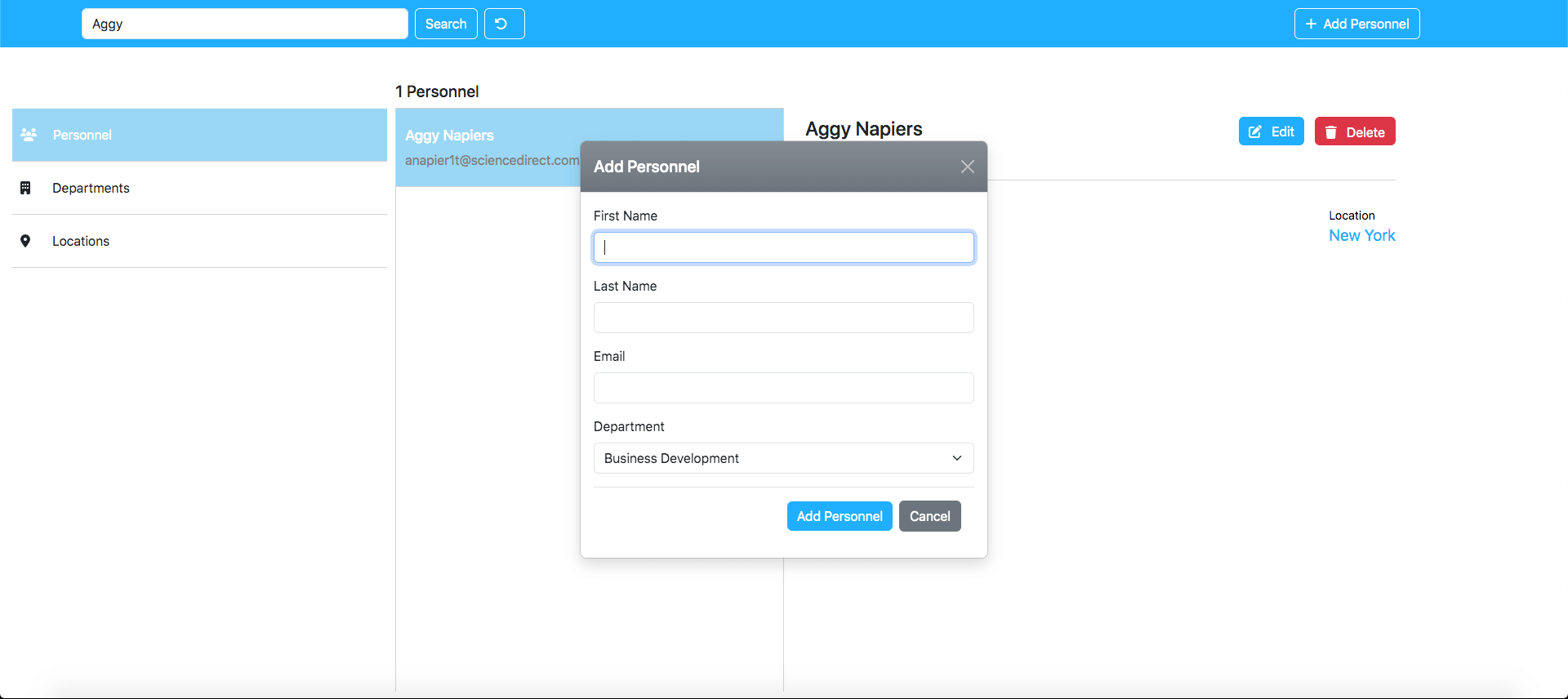Screen dimensions: 1568x699
Task: Click the reset search refresh icon
Action: [501, 24]
